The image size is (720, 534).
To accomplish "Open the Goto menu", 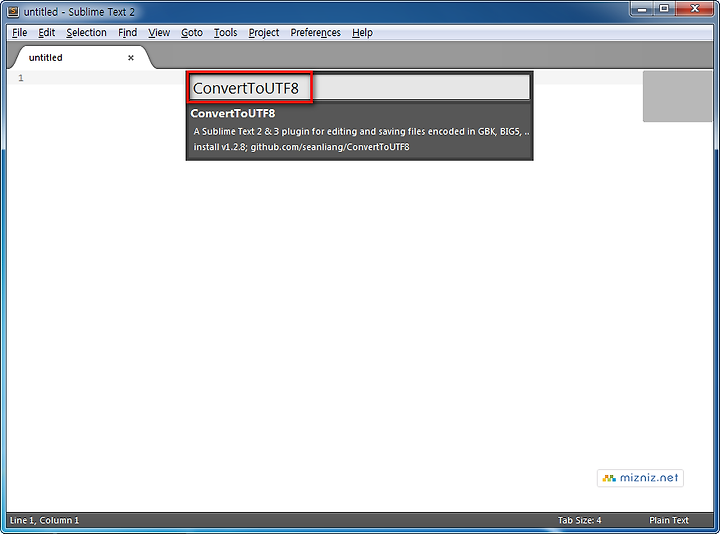I will coord(191,33).
